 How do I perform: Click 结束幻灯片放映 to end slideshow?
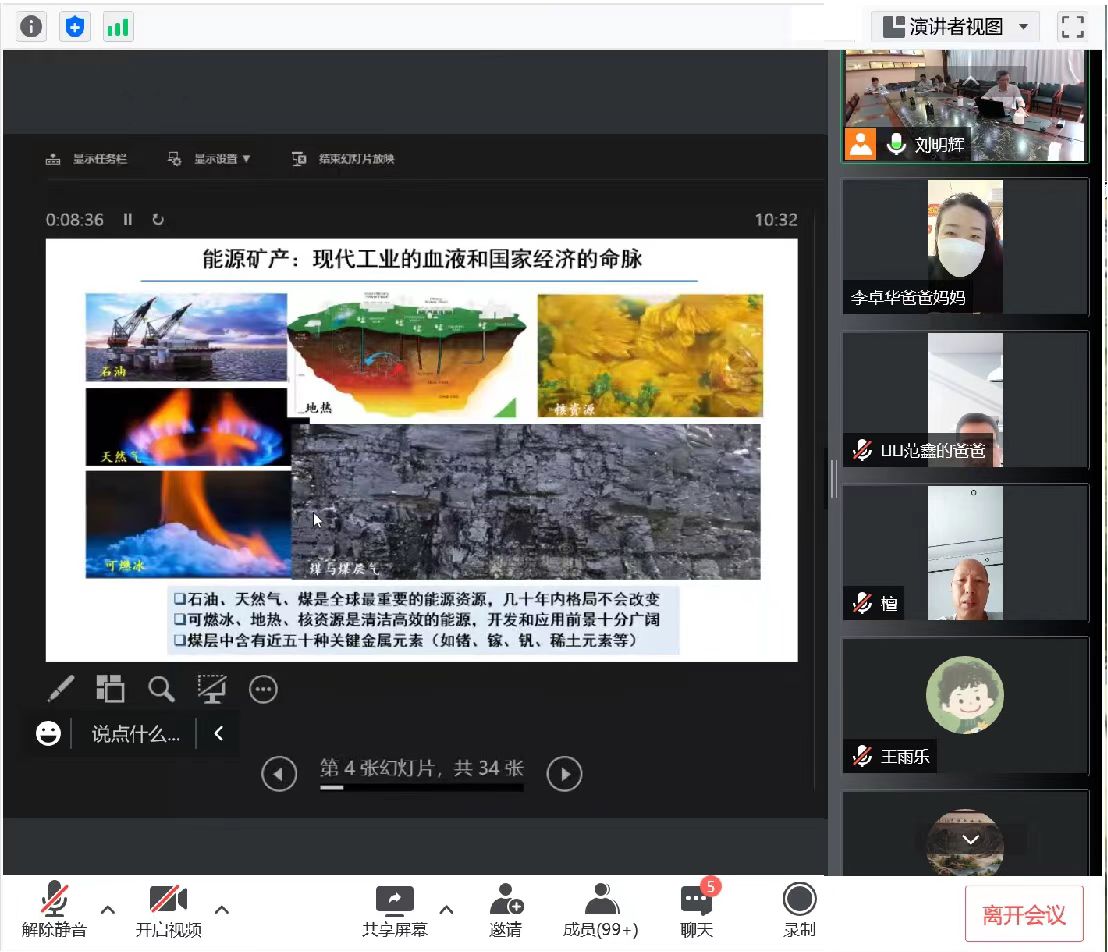point(344,159)
